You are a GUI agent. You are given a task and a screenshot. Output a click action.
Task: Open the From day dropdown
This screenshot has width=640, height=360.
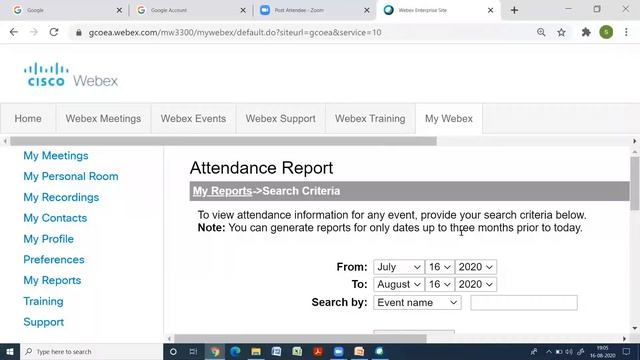440,267
